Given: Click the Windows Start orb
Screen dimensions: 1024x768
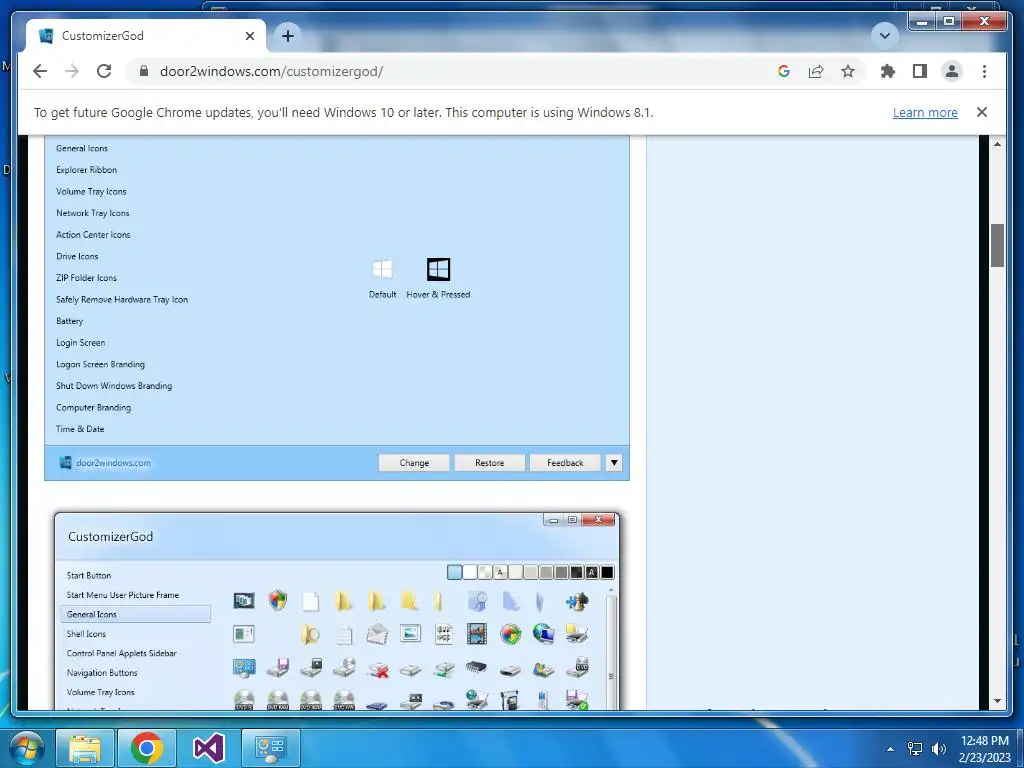Looking at the screenshot, I should [x=26, y=748].
